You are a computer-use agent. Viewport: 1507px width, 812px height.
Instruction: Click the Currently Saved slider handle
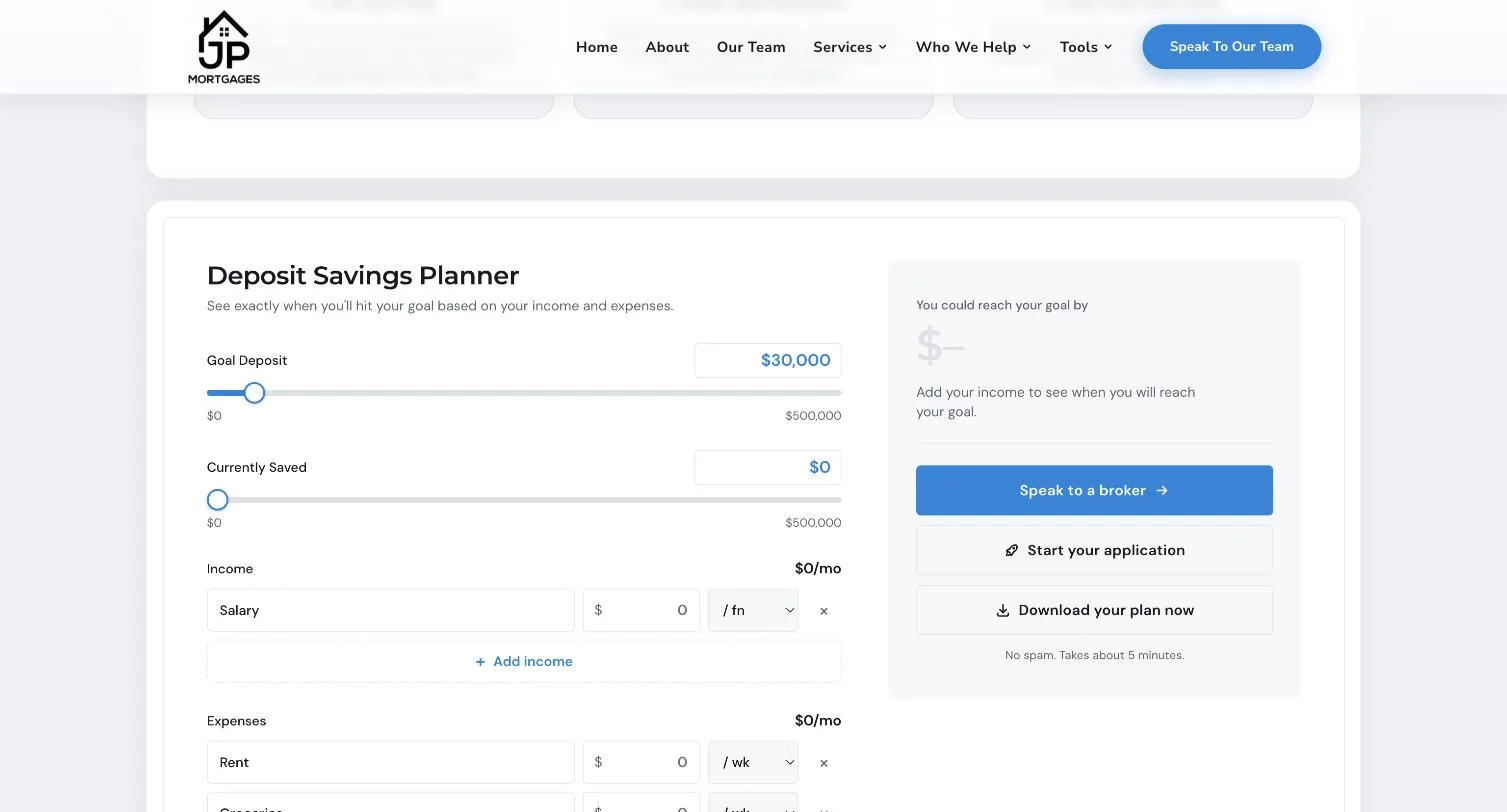point(217,500)
